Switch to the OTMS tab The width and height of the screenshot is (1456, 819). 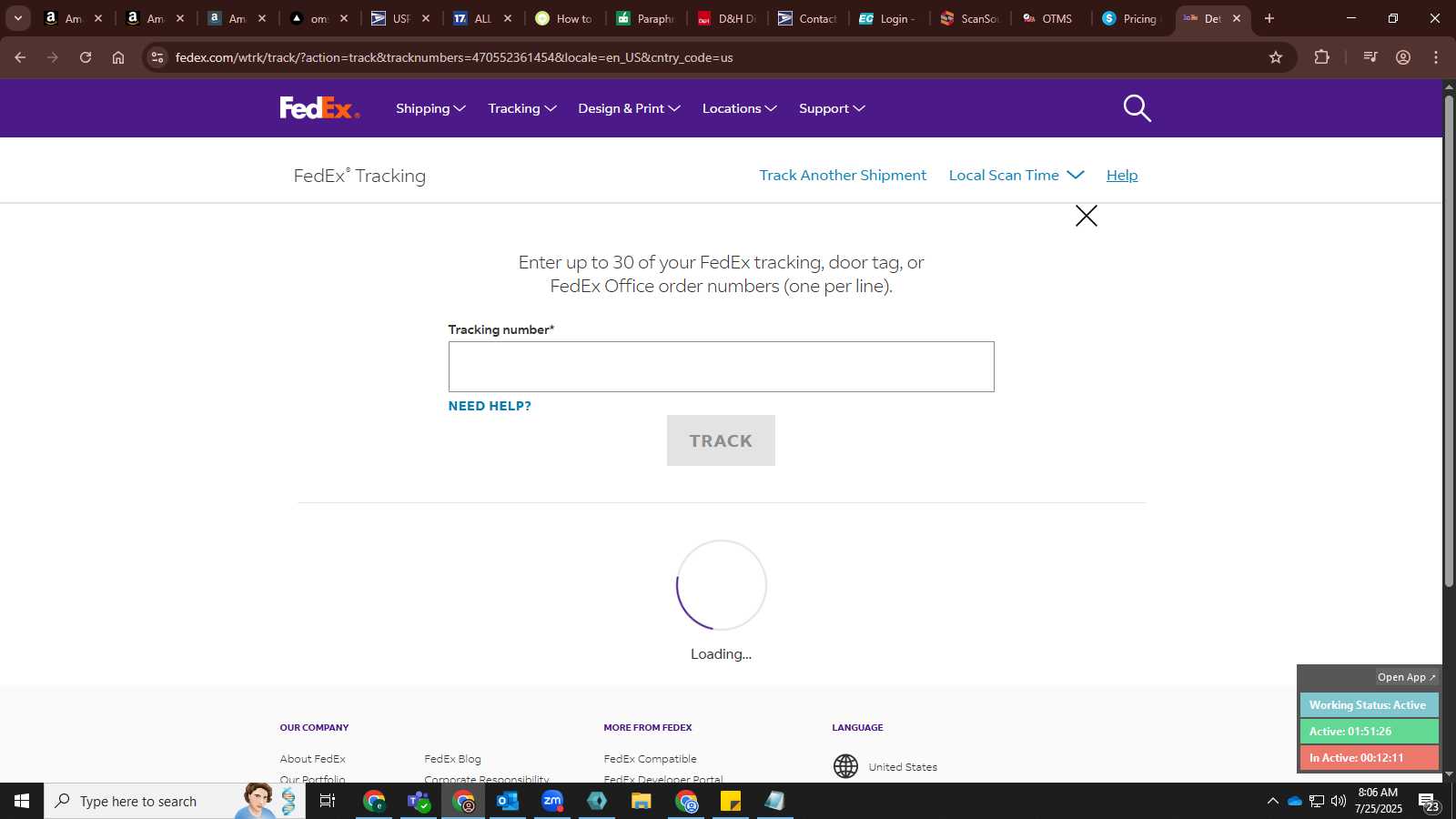pyautogui.click(x=1048, y=18)
